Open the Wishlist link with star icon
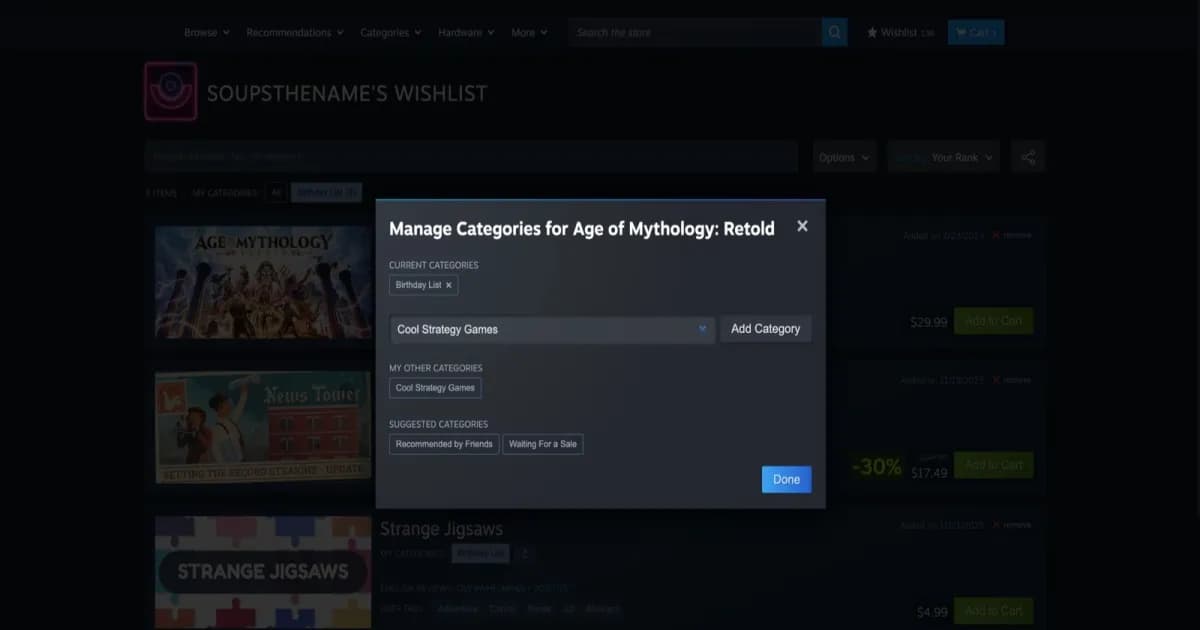 pos(900,33)
